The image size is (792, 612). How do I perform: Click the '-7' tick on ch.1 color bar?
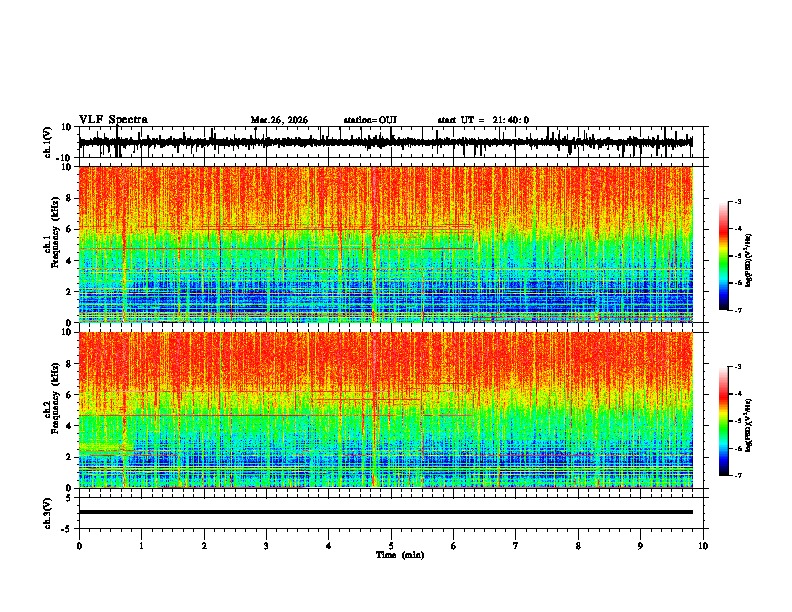point(737,310)
